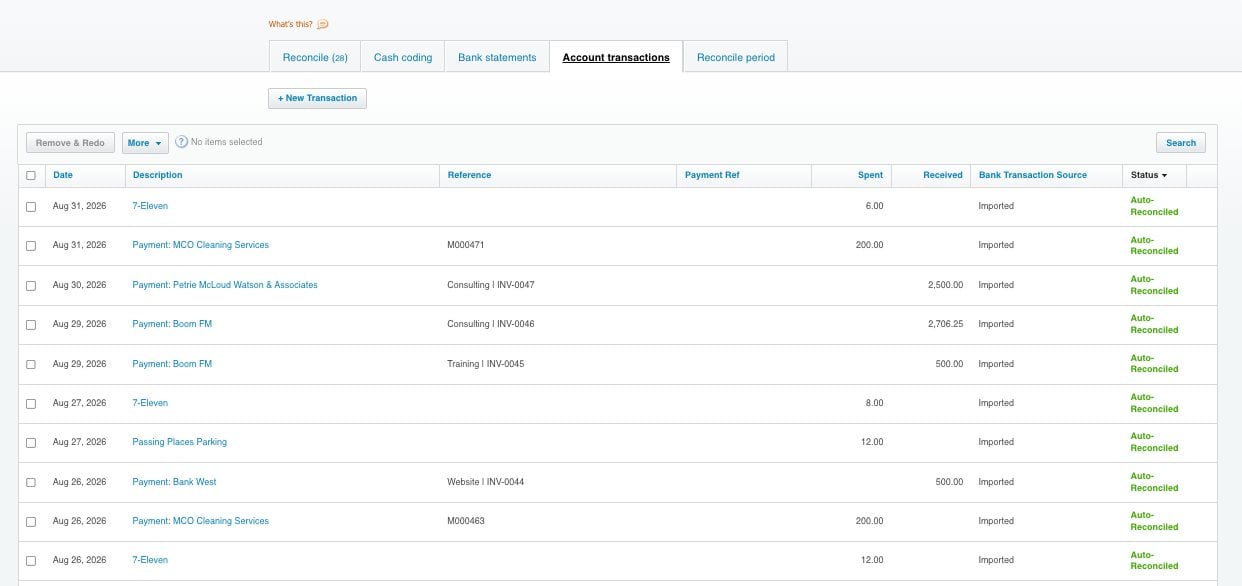
Task: Open Payment: MCO Cleaning Services on Aug 26
Action: (200, 521)
